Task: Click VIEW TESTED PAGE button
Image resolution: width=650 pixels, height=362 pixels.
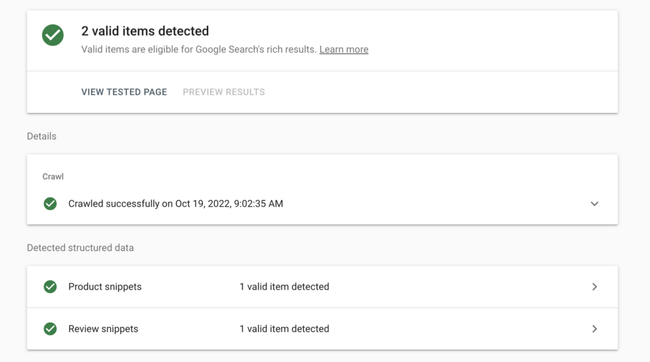Action: tap(124, 92)
